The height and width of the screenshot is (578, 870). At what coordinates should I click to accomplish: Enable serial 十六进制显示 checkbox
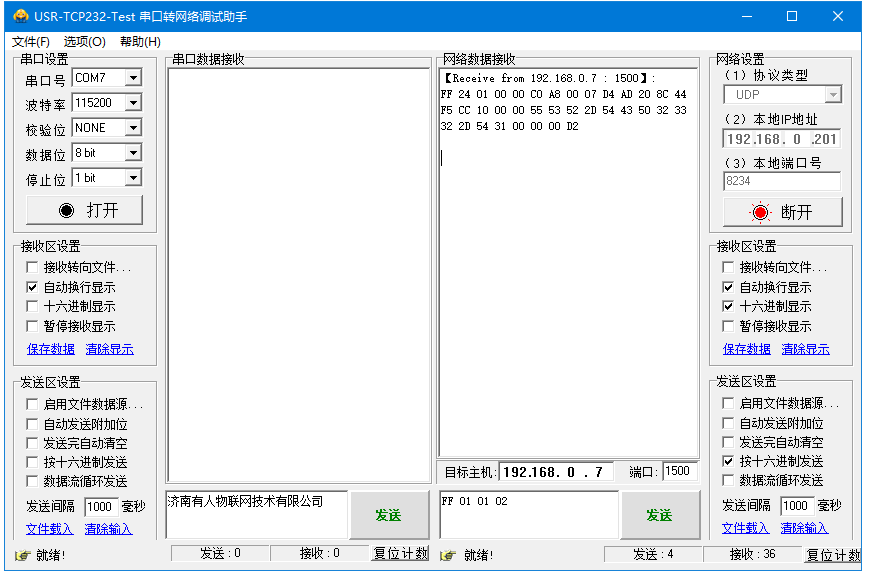(32, 307)
